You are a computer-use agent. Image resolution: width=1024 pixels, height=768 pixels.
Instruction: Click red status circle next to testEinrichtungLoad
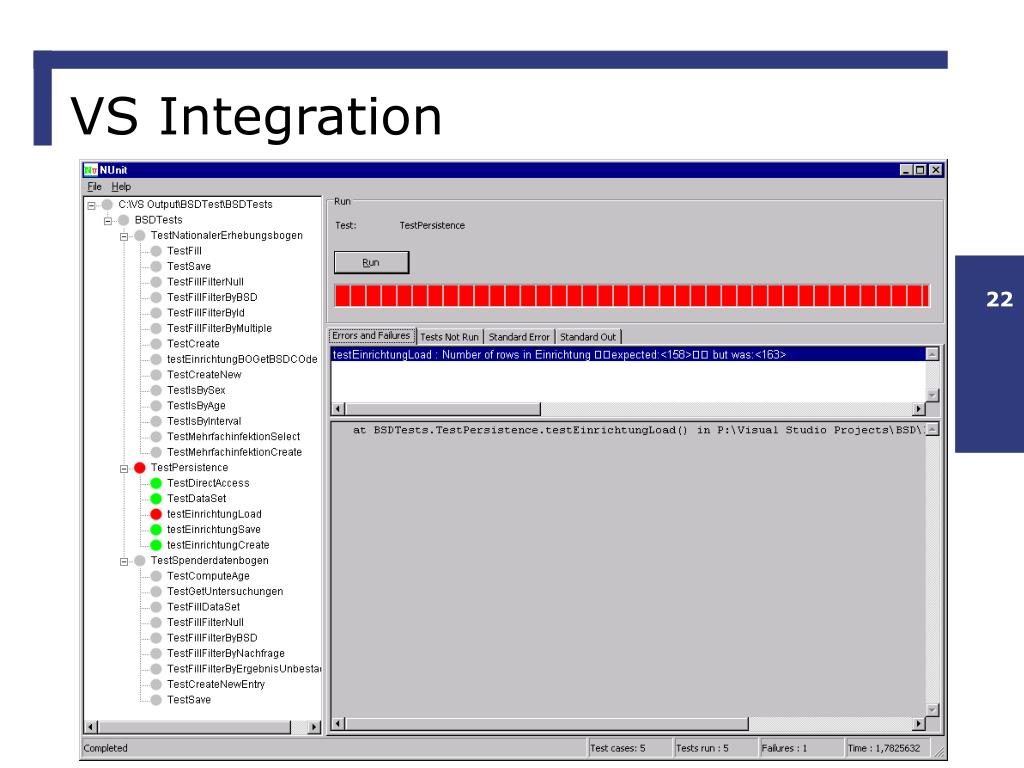156,514
